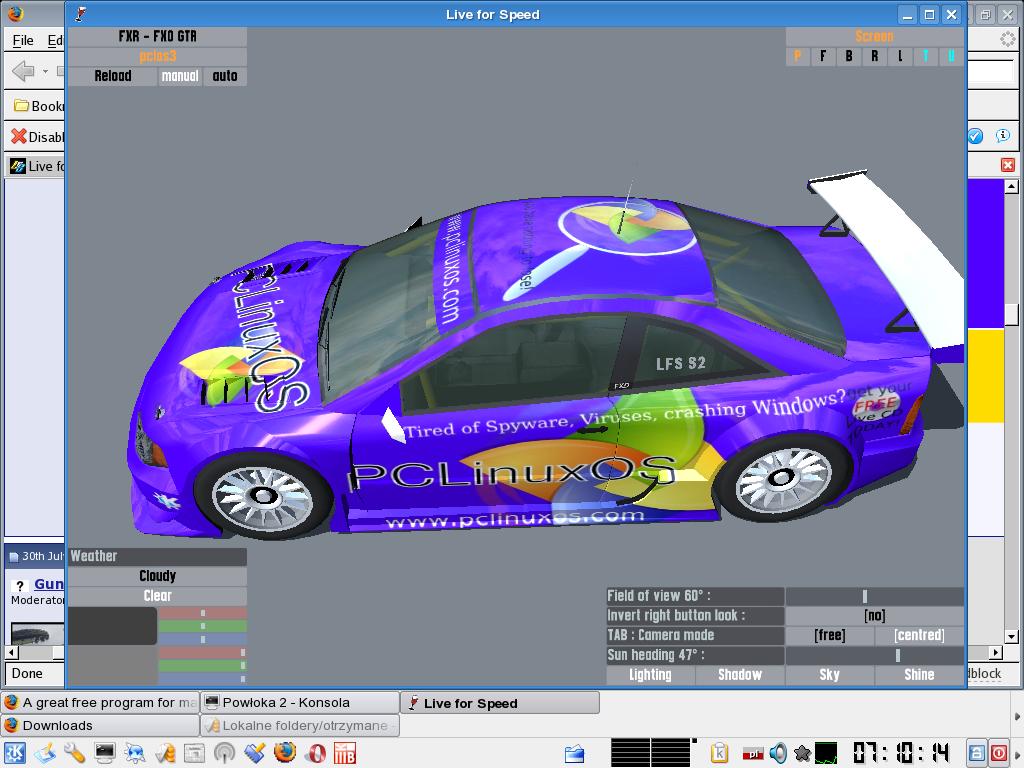The height and width of the screenshot is (768, 1024).
Task: Toggle Invert right button look [no]
Action: (x=874, y=615)
